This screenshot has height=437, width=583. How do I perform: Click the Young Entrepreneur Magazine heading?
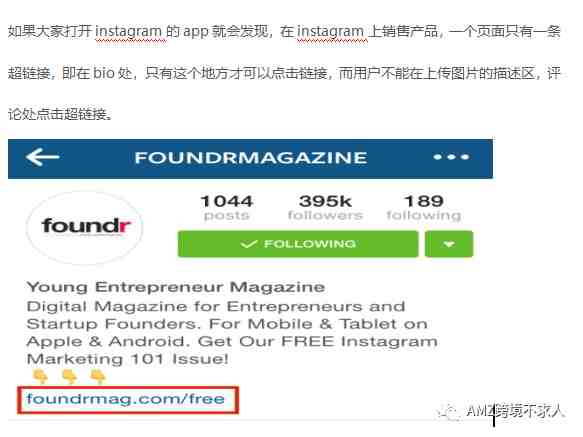coord(176,287)
